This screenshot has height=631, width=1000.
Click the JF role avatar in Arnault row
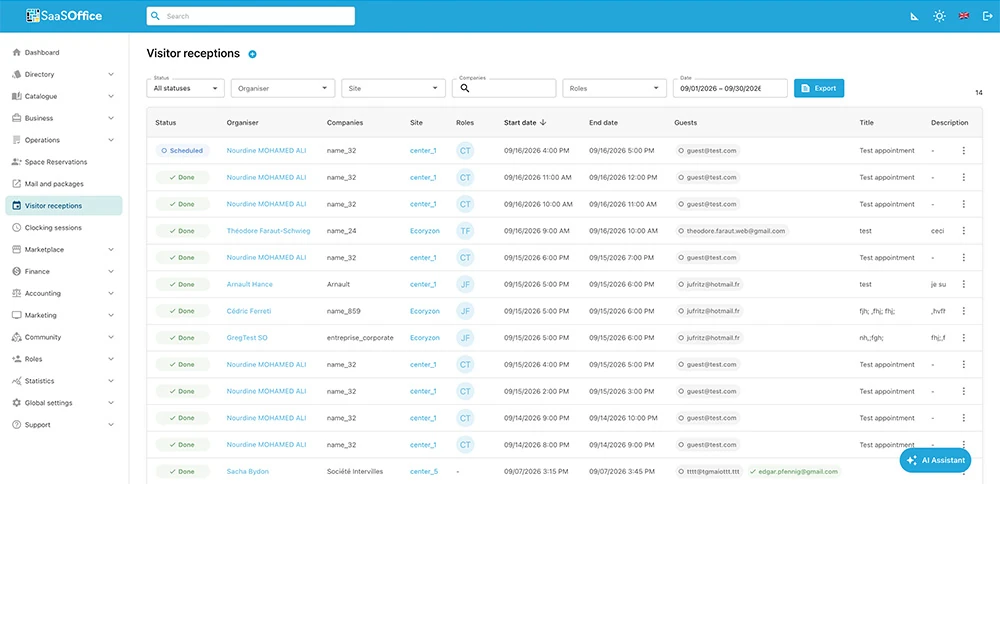coord(465,285)
